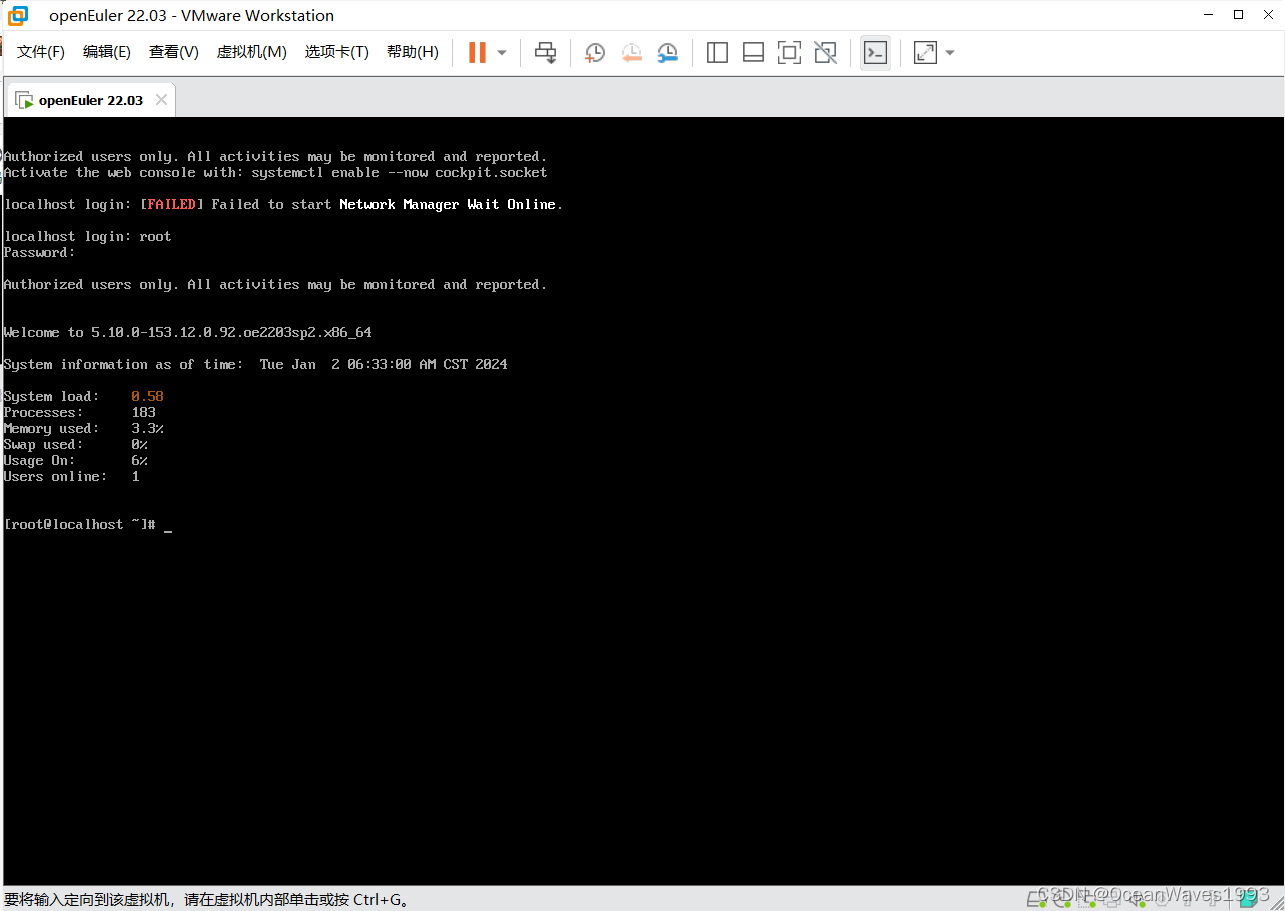Viewport: 1285px width, 911px height.
Task: Click the stretch guest display icon
Action: click(925, 52)
